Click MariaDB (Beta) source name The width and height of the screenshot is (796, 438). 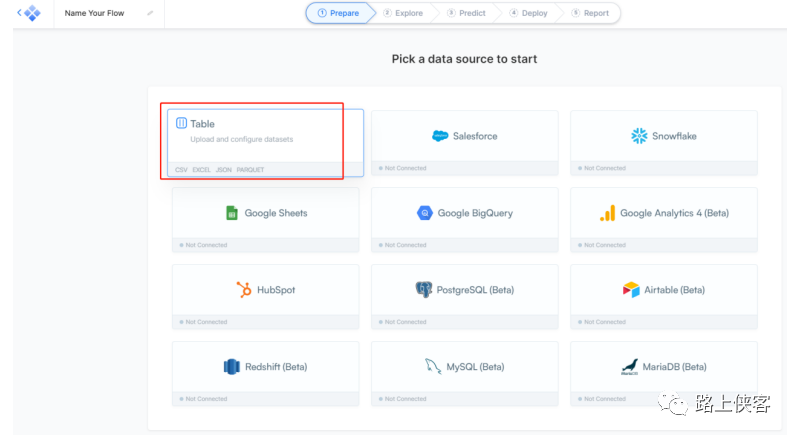point(674,366)
